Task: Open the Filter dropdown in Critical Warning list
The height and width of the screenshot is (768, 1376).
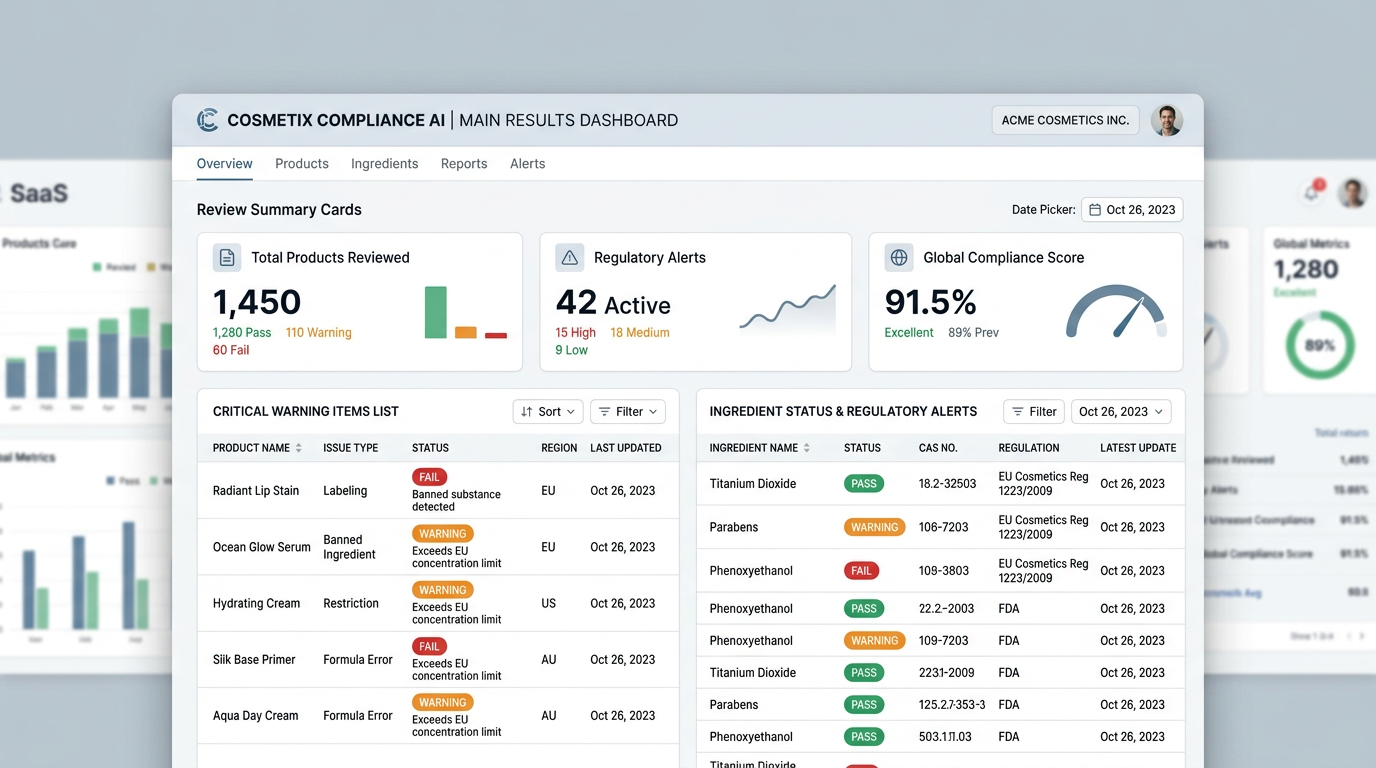Action: point(627,411)
